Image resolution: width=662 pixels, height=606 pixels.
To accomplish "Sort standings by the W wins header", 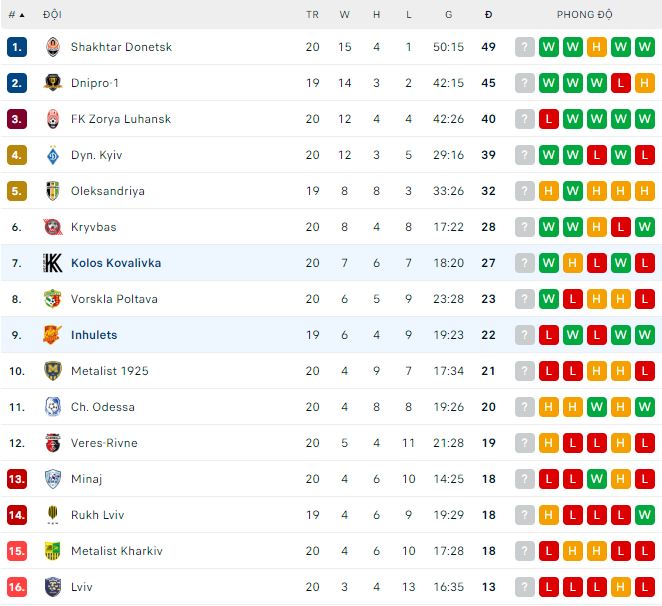I will coord(345,15).
